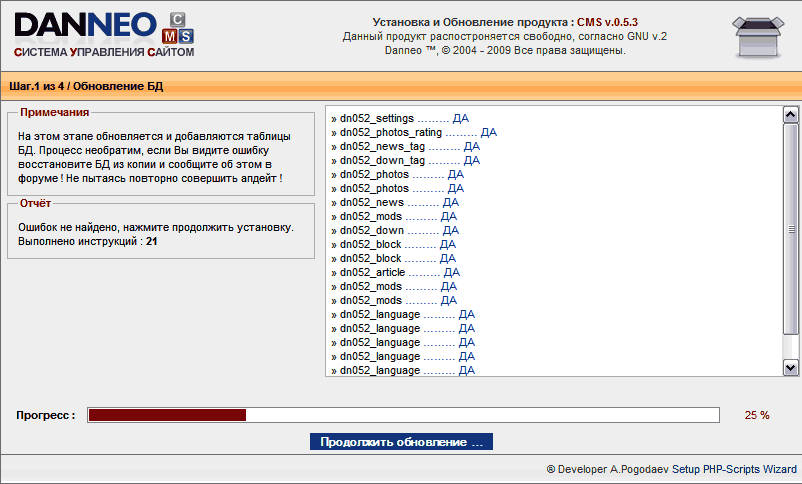
Task: Click the 25 % progress label
Action: click(757, 415)
